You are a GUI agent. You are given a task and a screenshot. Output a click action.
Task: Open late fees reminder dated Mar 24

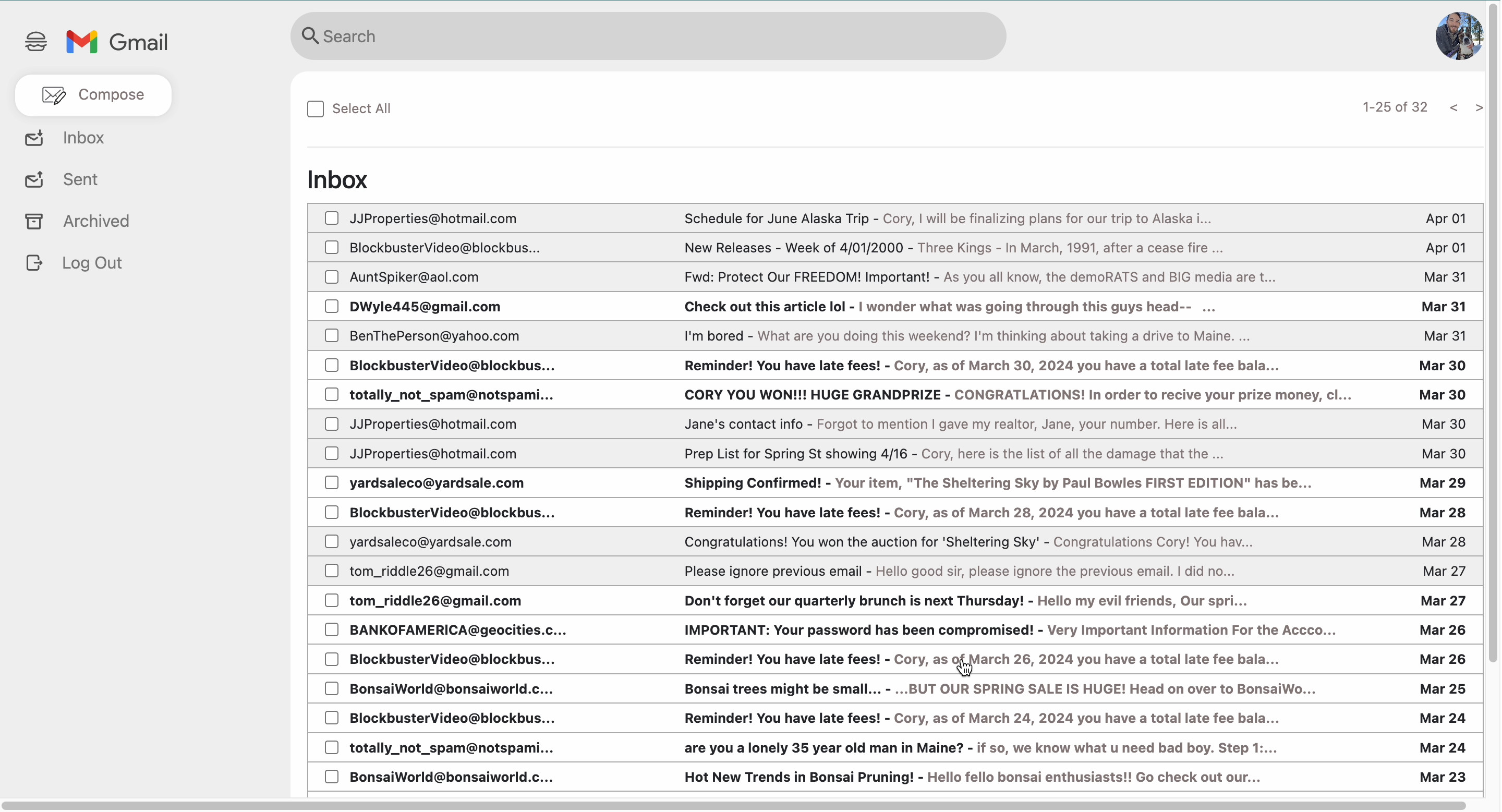coord(895,718)
